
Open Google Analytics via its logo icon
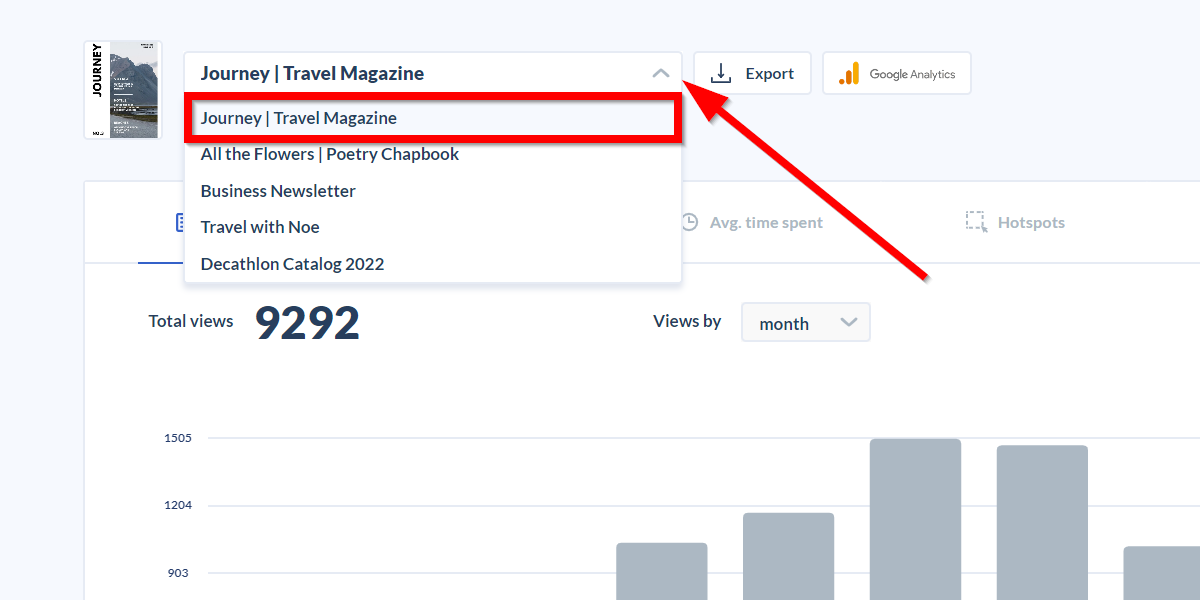[x=848, y=74]
